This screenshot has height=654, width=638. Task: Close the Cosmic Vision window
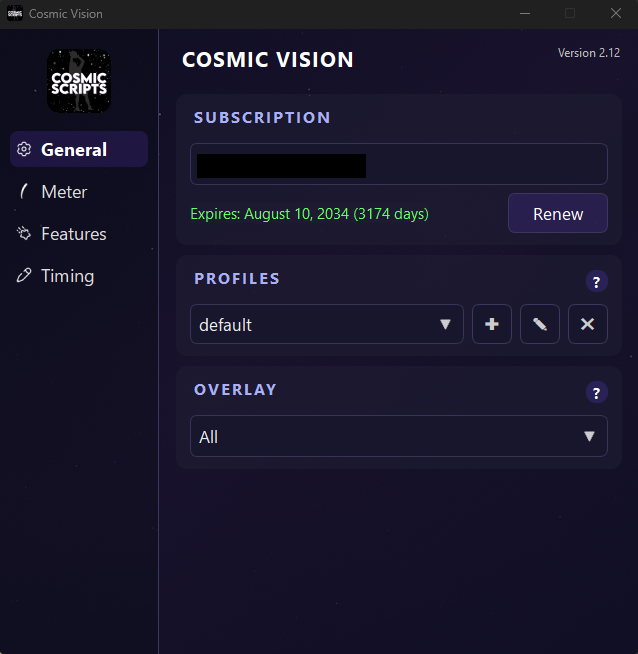(616, 13)
